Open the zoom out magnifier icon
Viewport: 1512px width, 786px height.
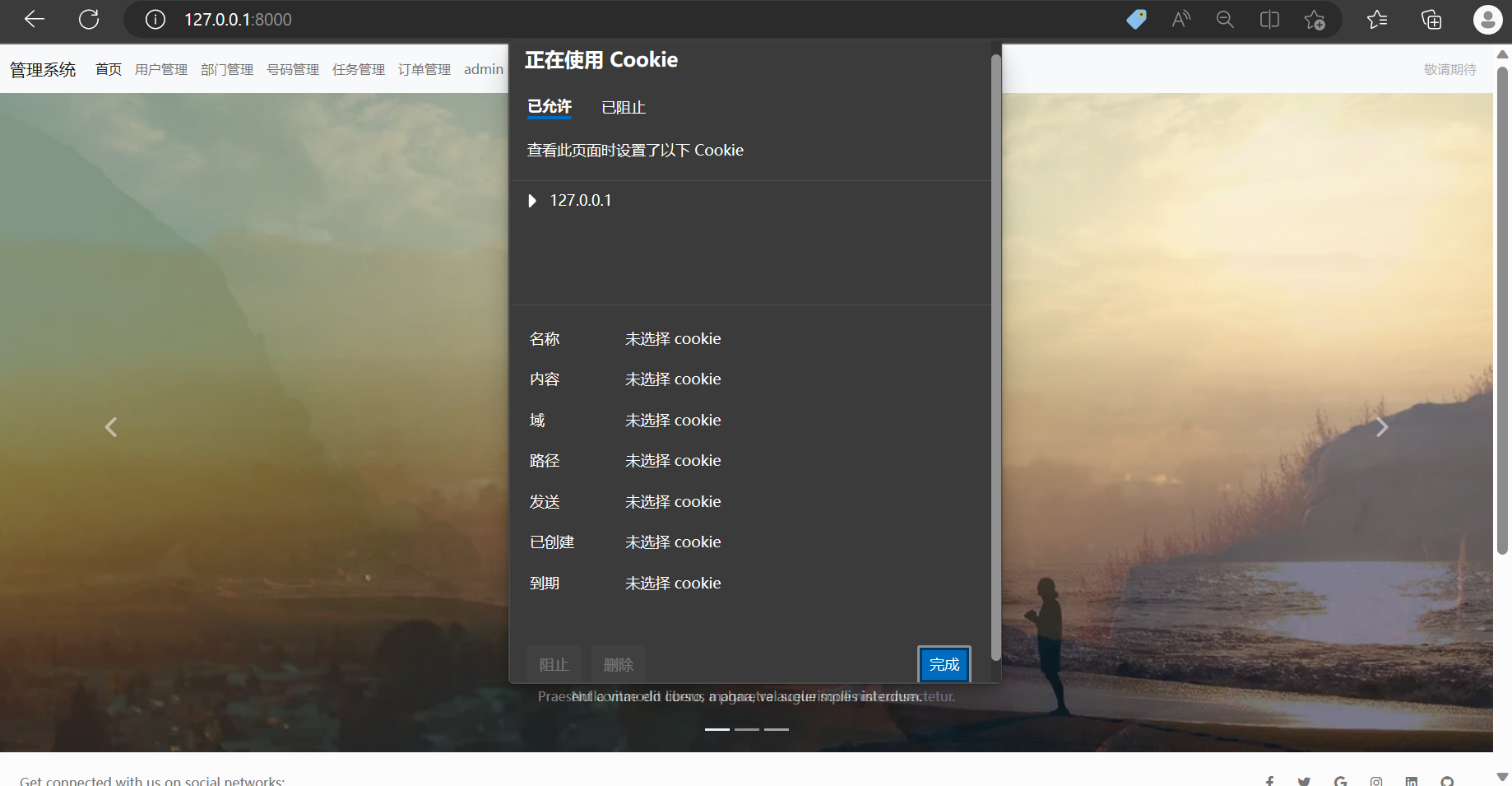pos(1225,19)
